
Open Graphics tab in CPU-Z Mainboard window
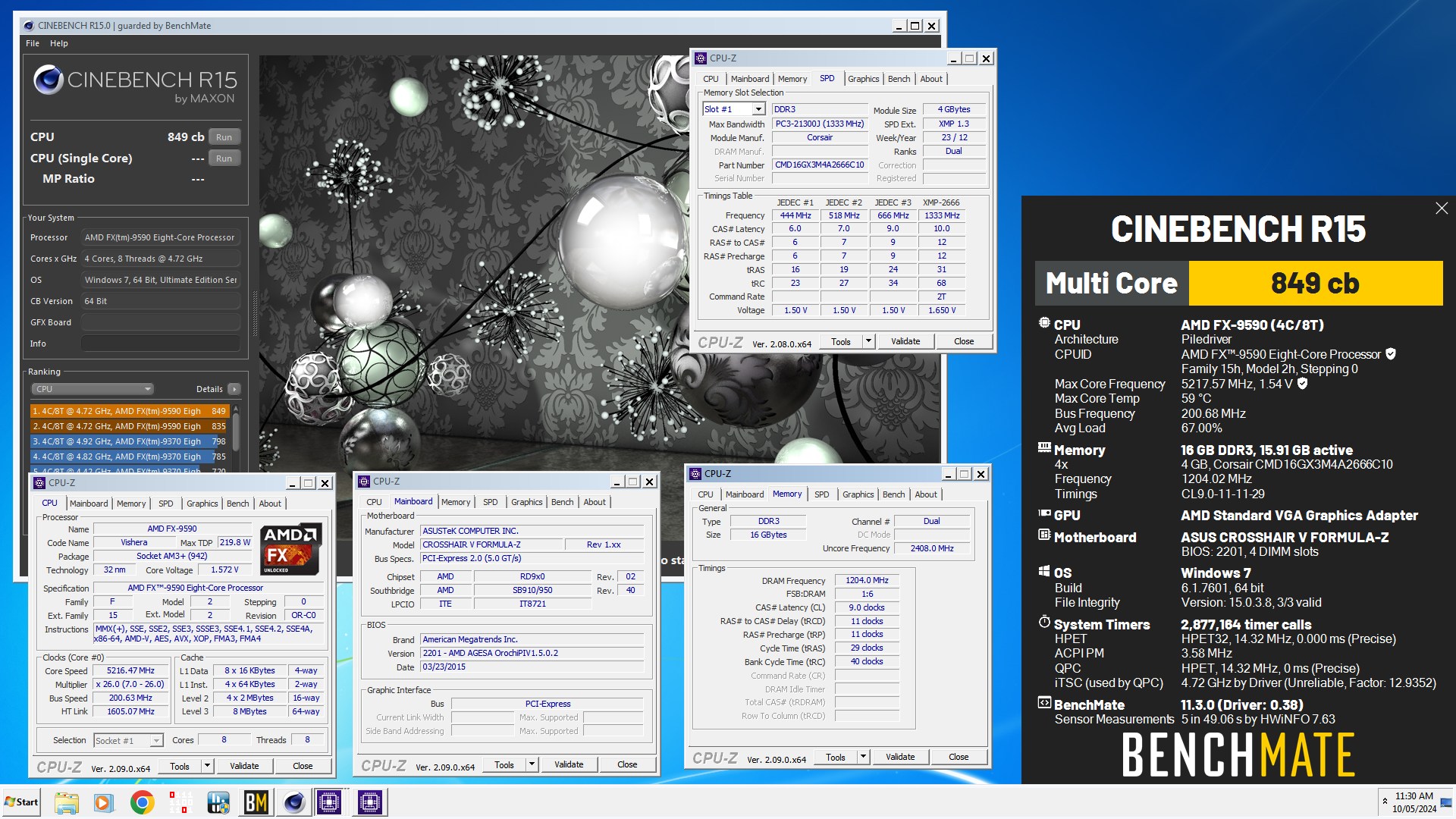[x=526, y=502]
